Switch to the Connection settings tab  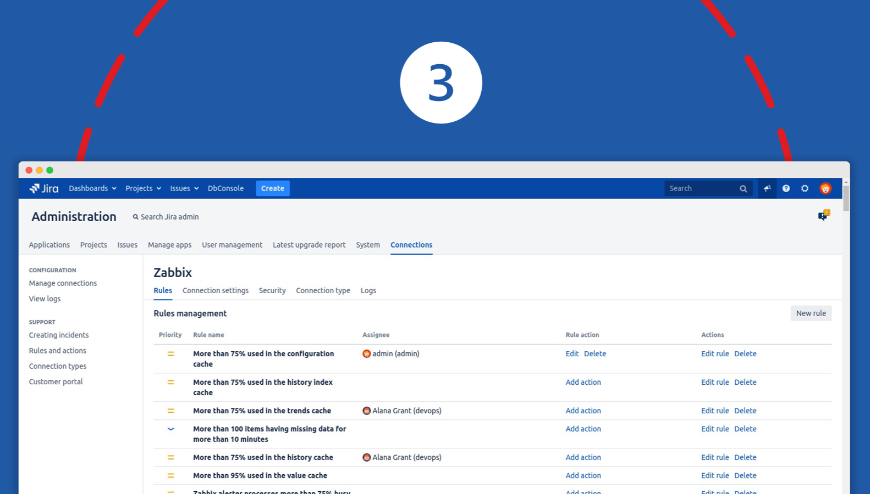[x=215, y=290]
